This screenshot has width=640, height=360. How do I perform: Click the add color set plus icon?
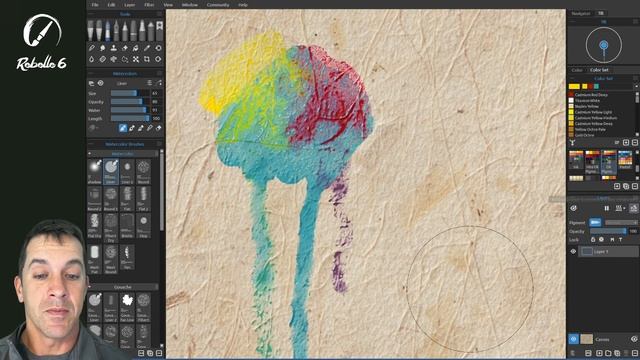pyautogui.click(x=617, y=186)
